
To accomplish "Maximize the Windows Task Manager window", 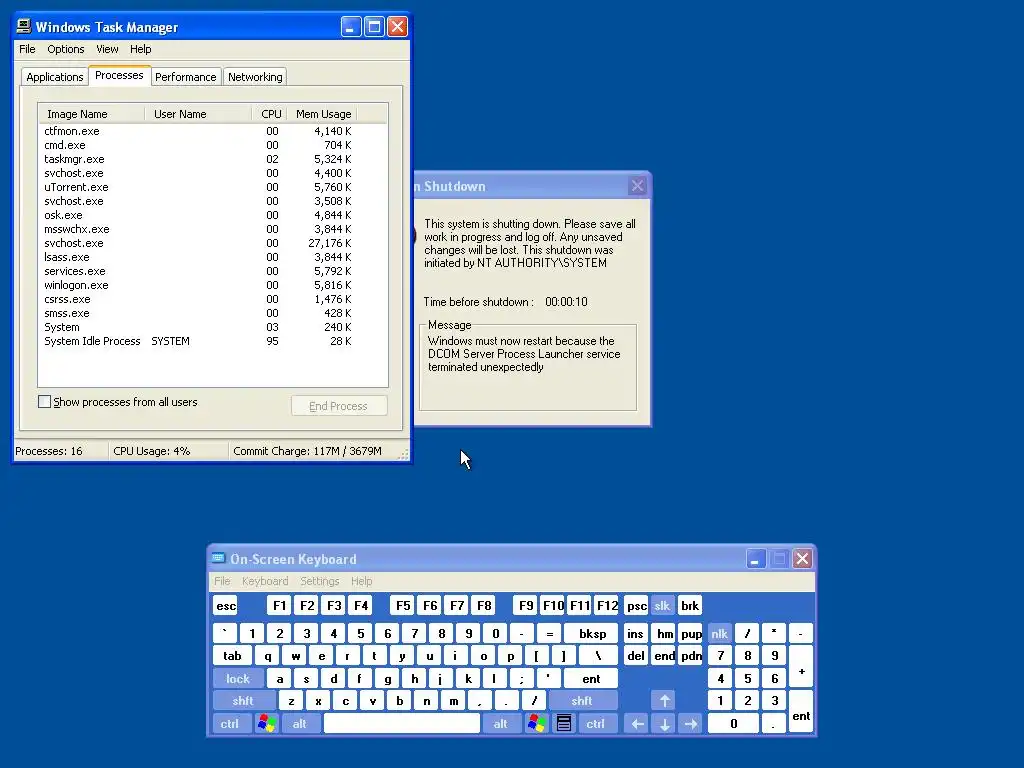I will point(374,27).
